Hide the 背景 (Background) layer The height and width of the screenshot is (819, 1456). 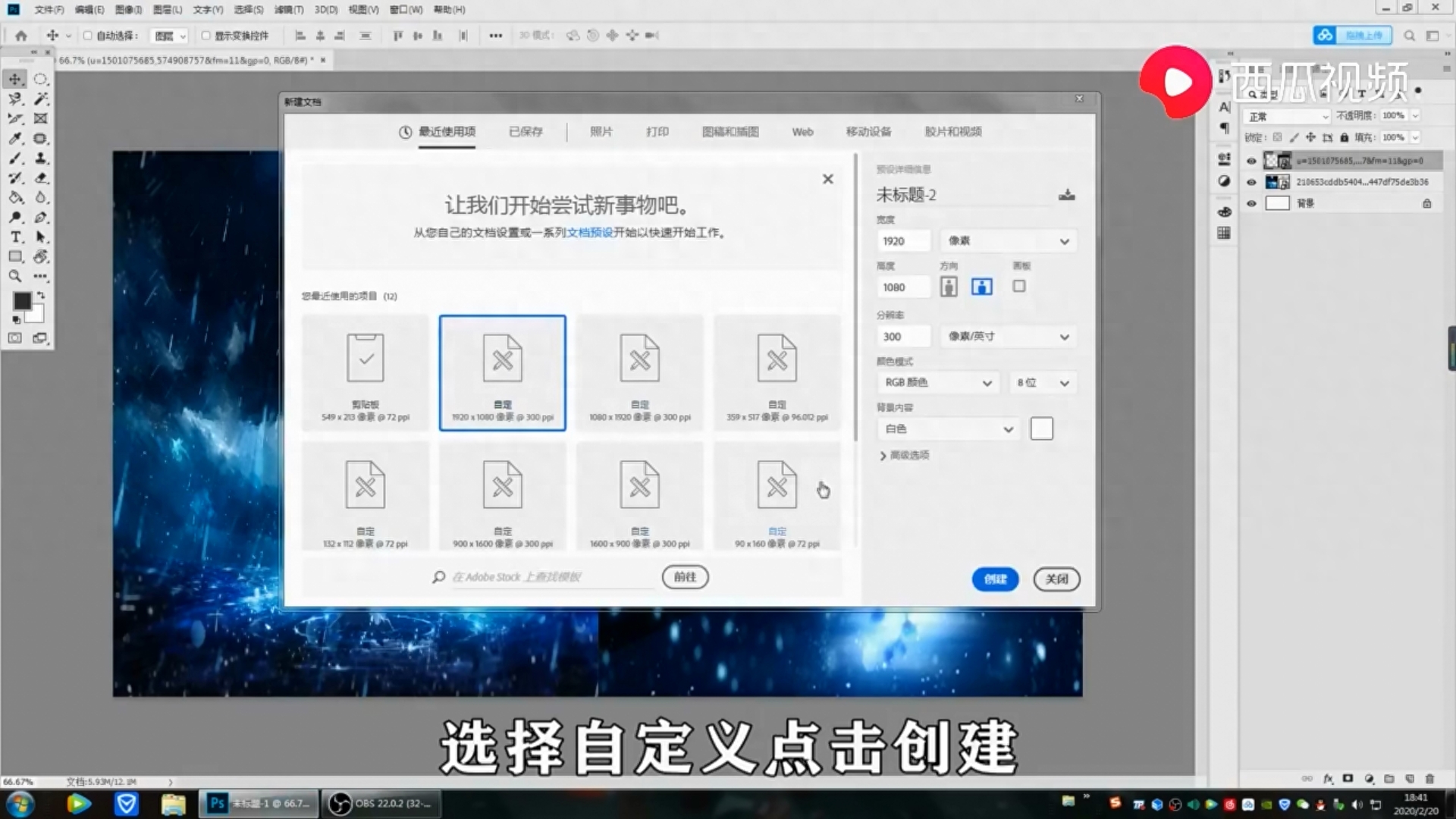point(1252,203)
